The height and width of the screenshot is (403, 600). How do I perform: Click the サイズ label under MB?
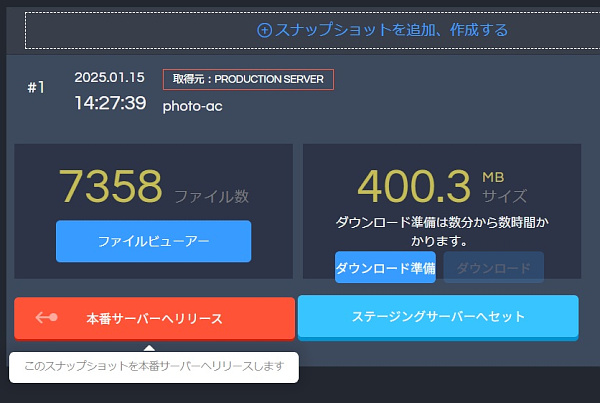pos(504,196)
